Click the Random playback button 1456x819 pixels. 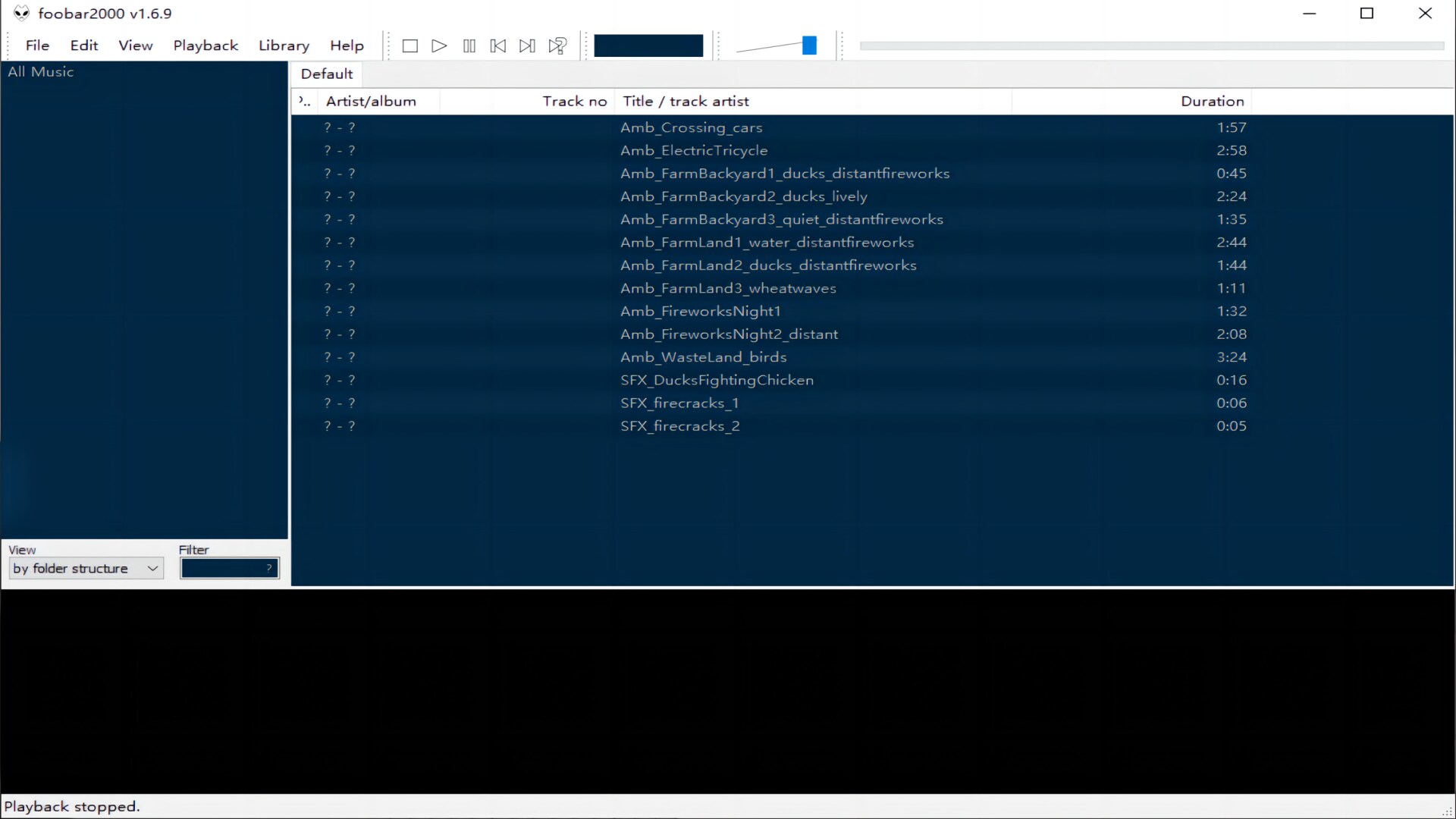[x=557, y=46]
